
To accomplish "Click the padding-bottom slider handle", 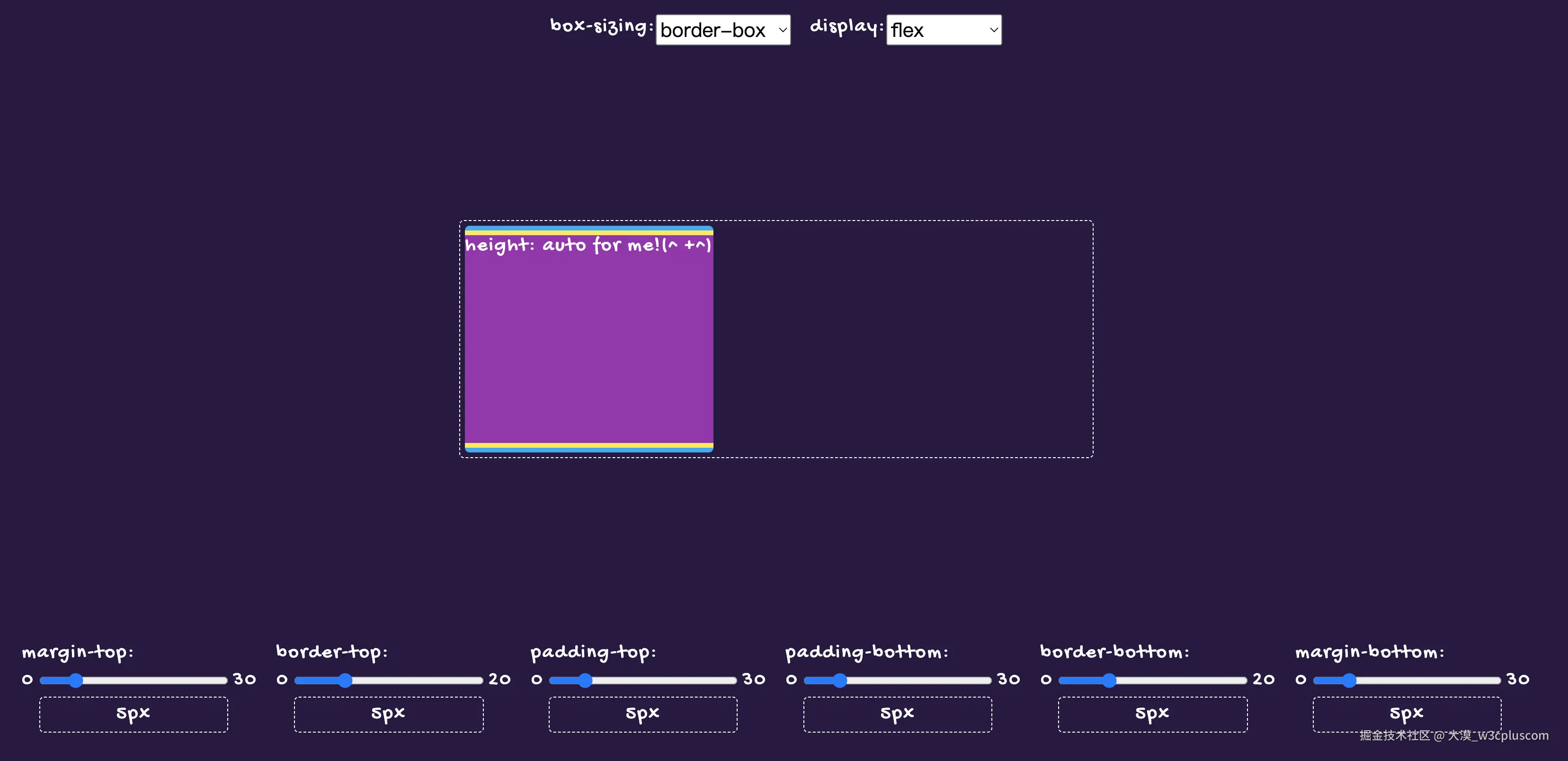I will 839,680.
